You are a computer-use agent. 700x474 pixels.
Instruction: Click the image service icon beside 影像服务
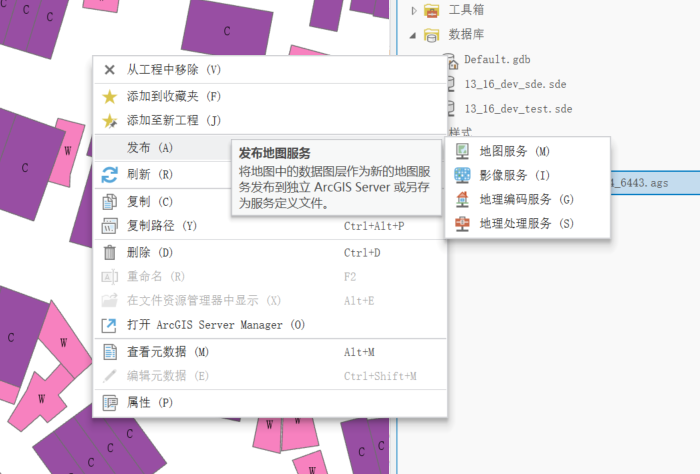(462, 175)
